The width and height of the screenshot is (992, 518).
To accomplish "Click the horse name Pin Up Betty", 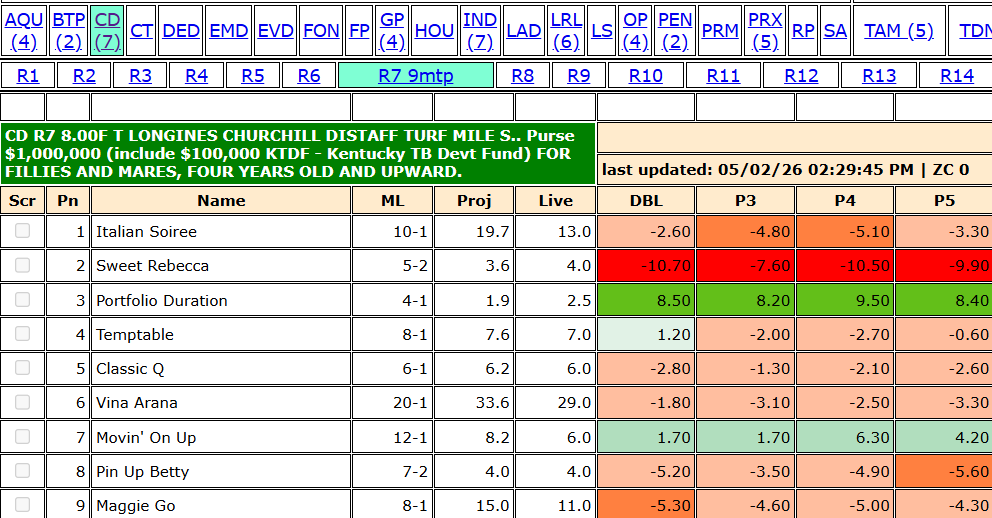I will click(x=142, y=472).
